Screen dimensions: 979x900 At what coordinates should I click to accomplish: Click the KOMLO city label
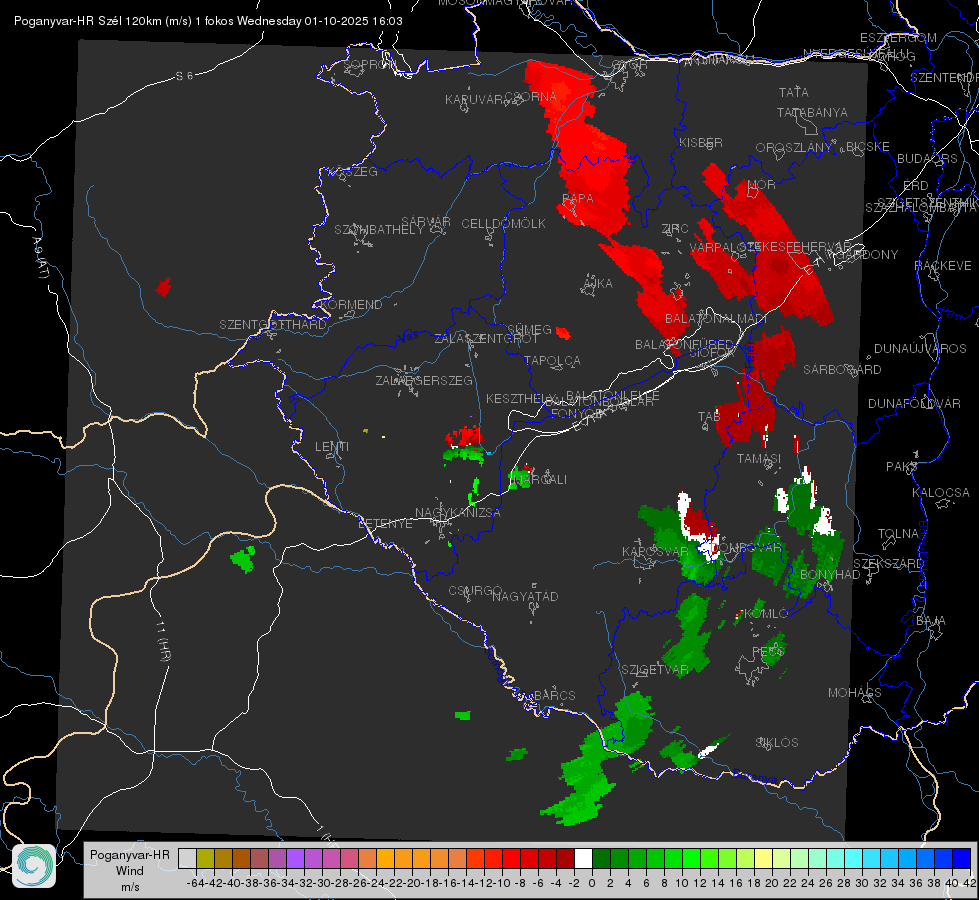click(766, 614)
